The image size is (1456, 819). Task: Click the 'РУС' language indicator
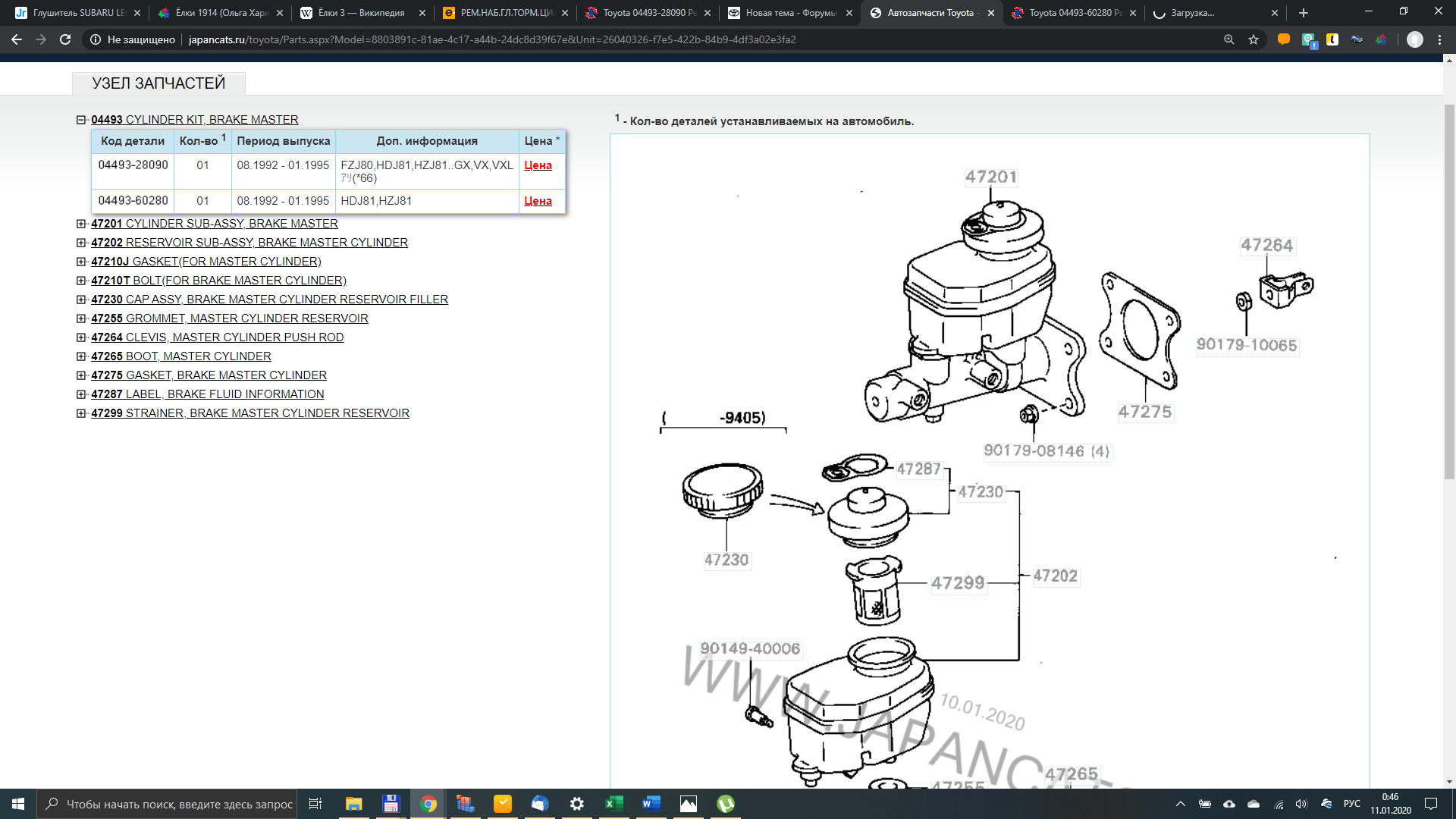coord(1351,804)
